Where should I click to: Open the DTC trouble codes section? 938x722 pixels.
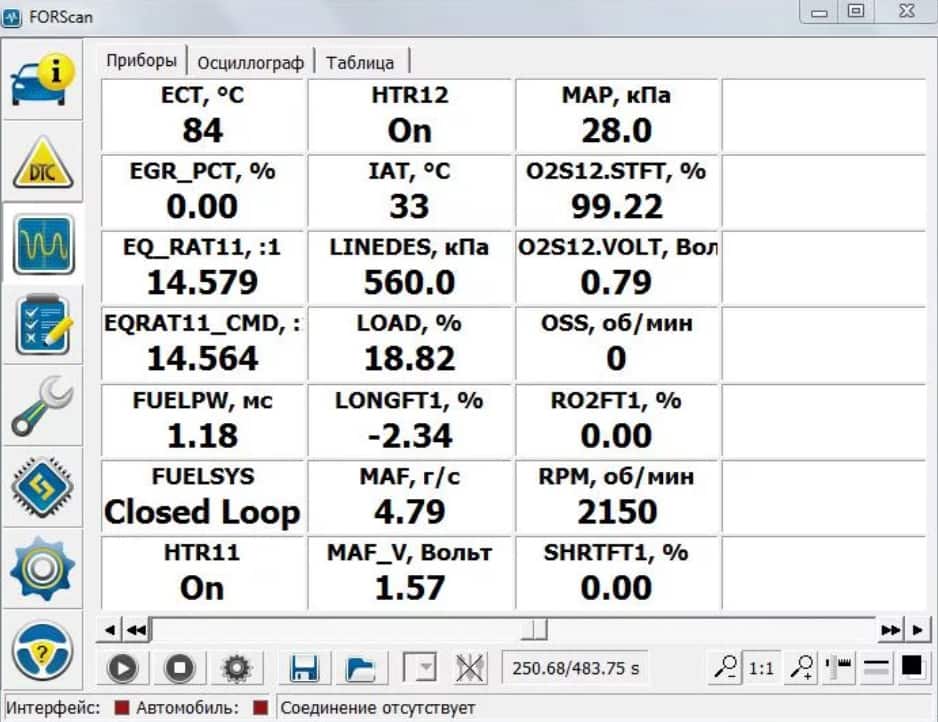pyautogui.click(x=42, y=162)
